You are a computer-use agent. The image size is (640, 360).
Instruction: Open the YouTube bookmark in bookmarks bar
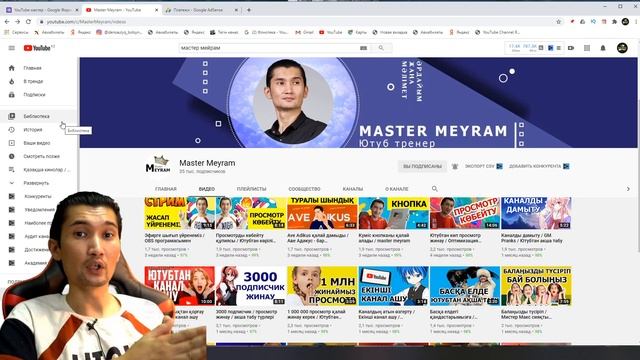(x=331, y=32)
